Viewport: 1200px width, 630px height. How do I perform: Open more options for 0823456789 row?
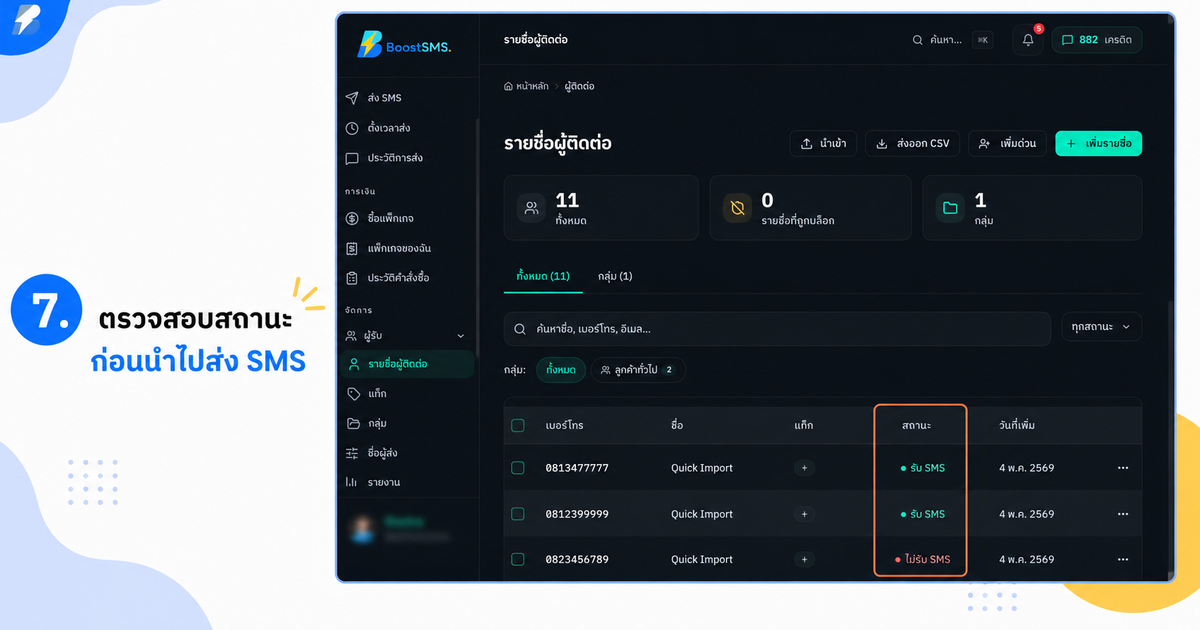tap(1123, 560)
